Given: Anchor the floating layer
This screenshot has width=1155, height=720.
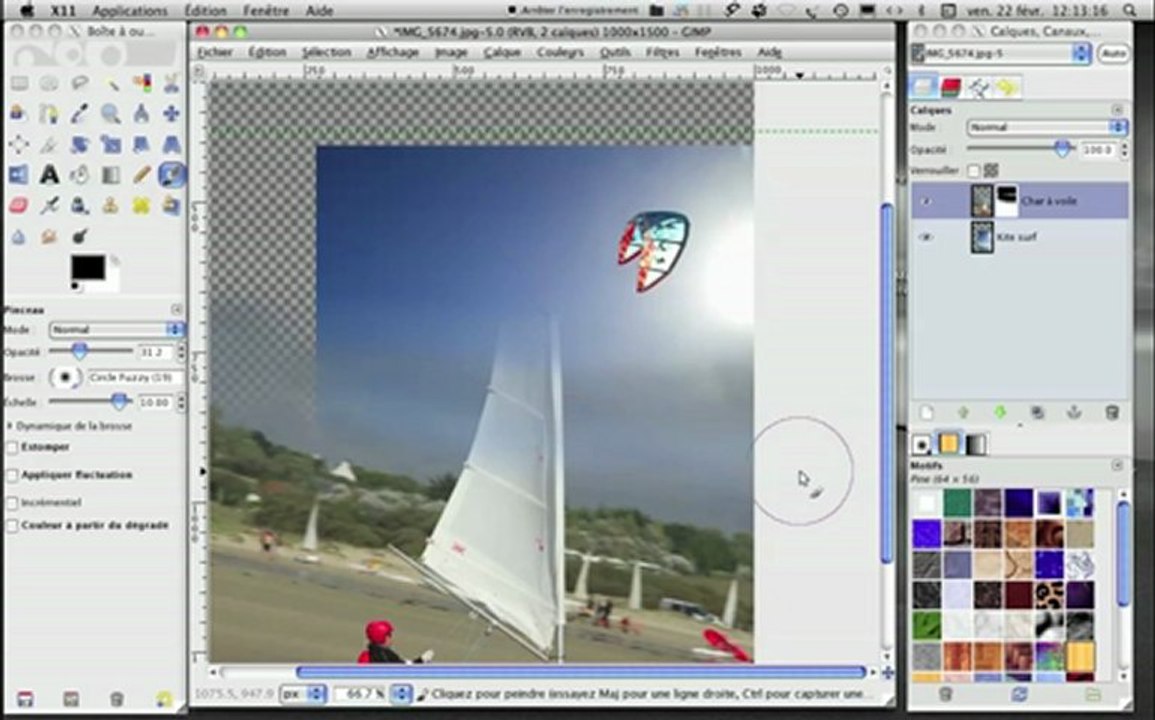Looking at the screenshot, I should 1074,413.
